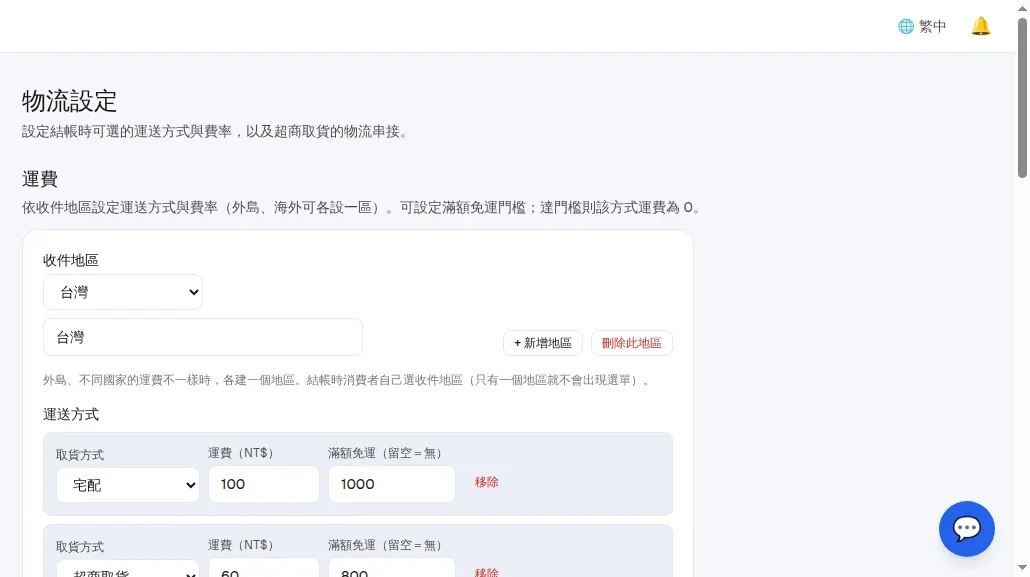The image size is (1030, 577).
Task: Click the 運送方式 label
Action: (x=71, y=414)
